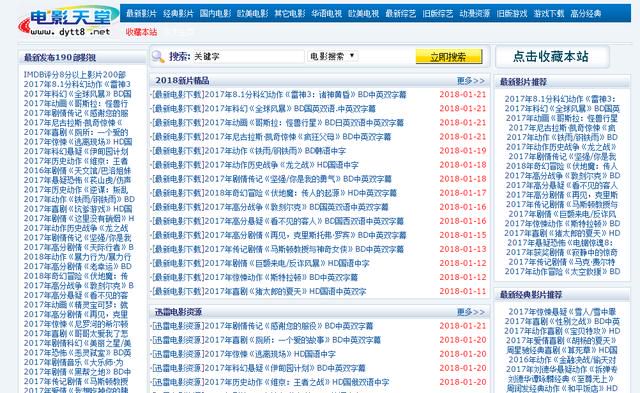This screenshot has height=393, width=640.
Task: Open the 电影搜索 search type dropdown
Action: pos(333,56)
